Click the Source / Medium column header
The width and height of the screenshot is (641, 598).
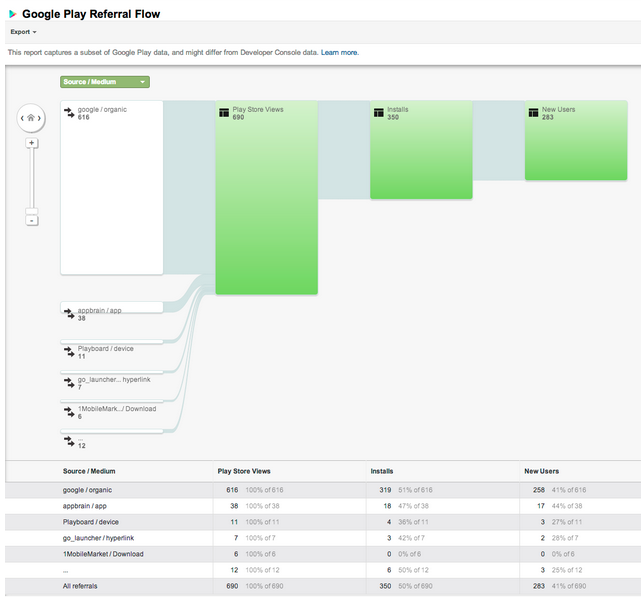click(x=89, y=471)
